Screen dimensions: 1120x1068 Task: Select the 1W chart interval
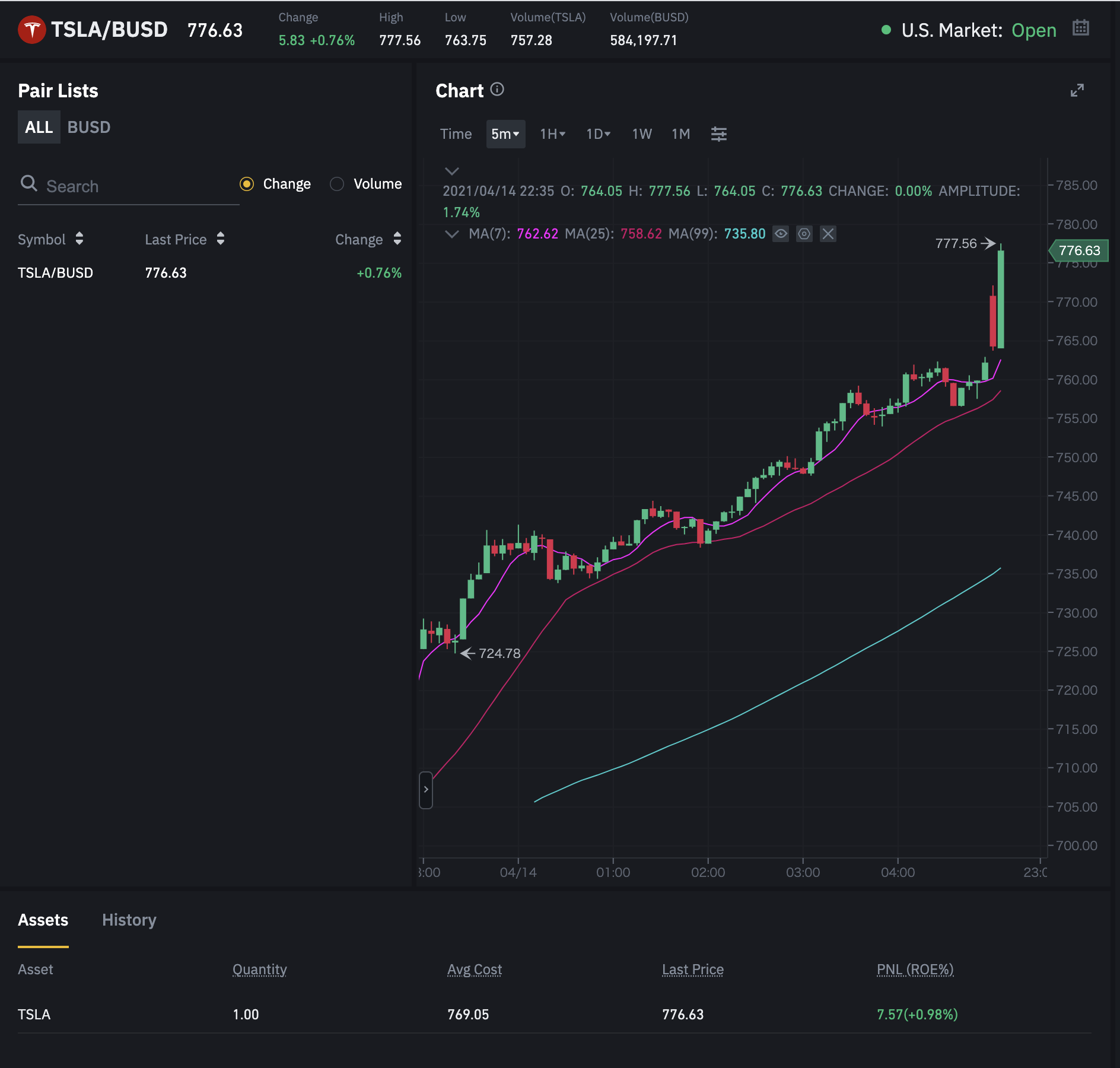(642, 134)
